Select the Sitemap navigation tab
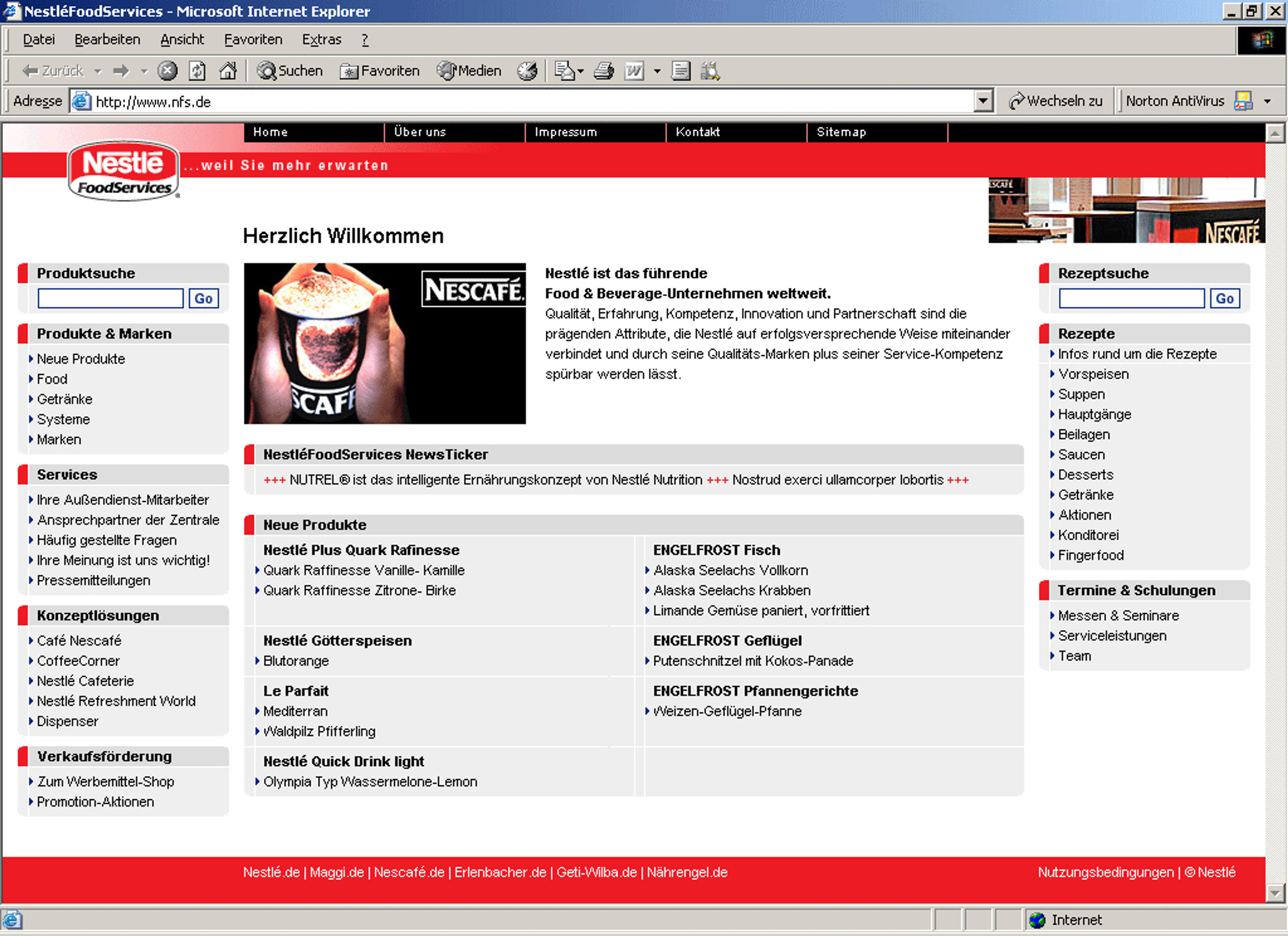 [x=877, y=132]
